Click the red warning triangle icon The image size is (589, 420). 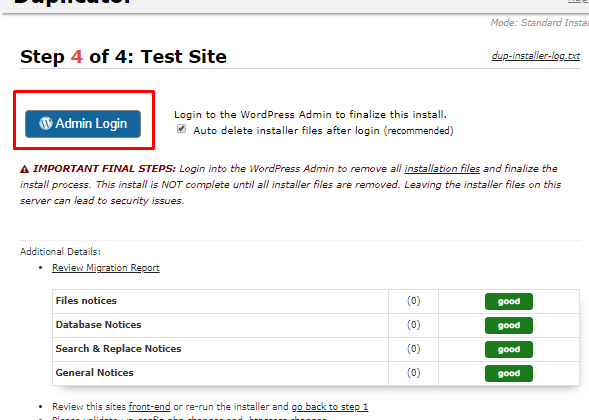tap(24, 169)
